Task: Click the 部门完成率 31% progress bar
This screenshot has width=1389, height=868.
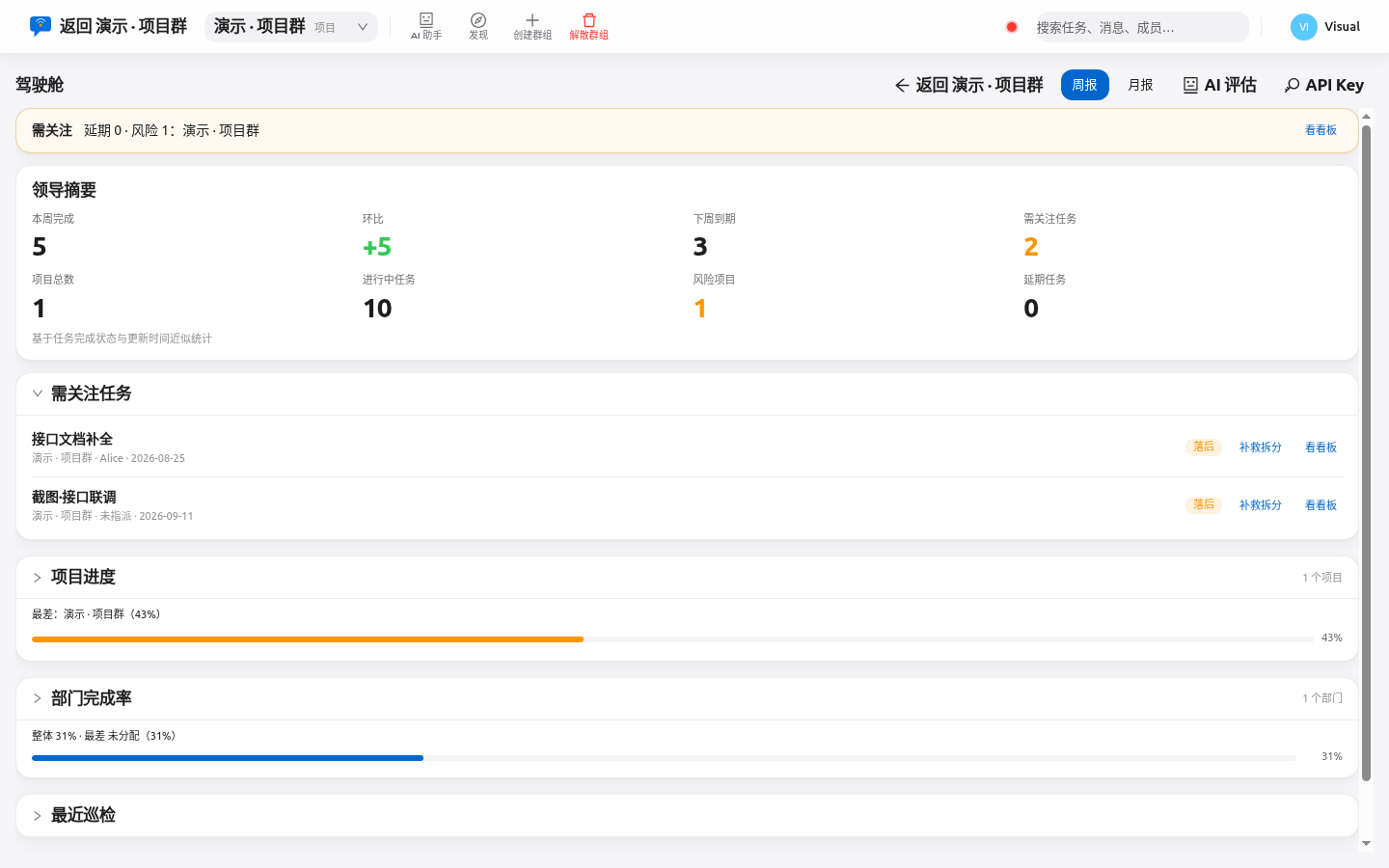Action: point(664,758)
